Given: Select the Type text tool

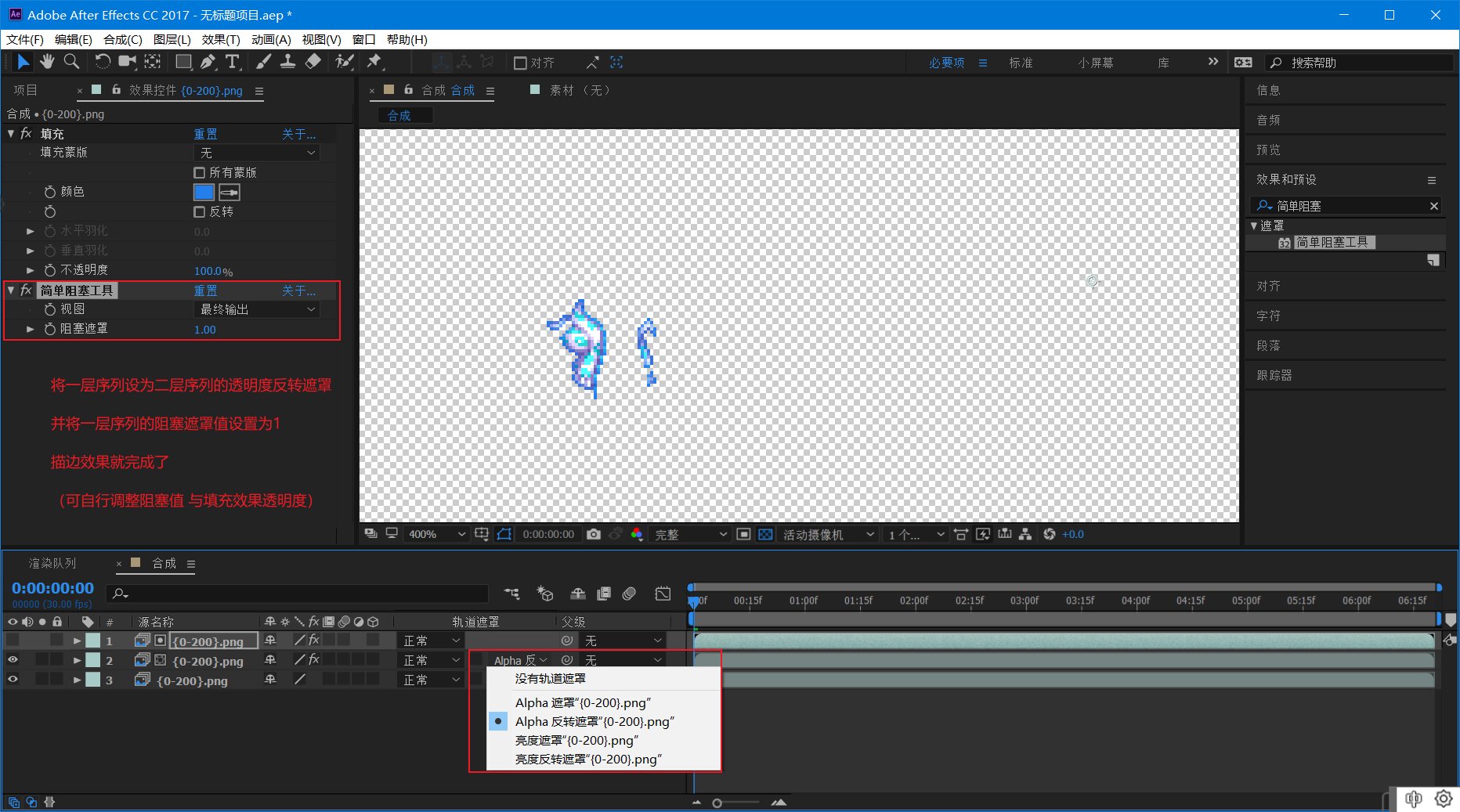Looking at the screenshot, I should (x=233, y=62).
